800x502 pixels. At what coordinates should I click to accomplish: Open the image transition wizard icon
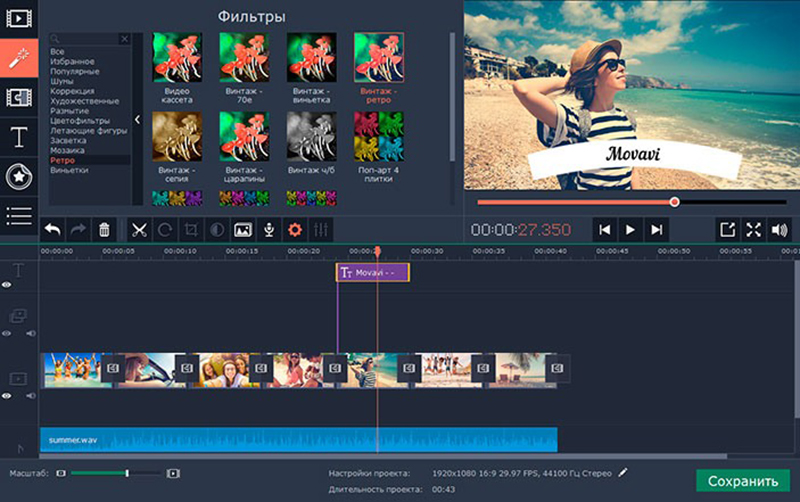[x=243, y=230]
